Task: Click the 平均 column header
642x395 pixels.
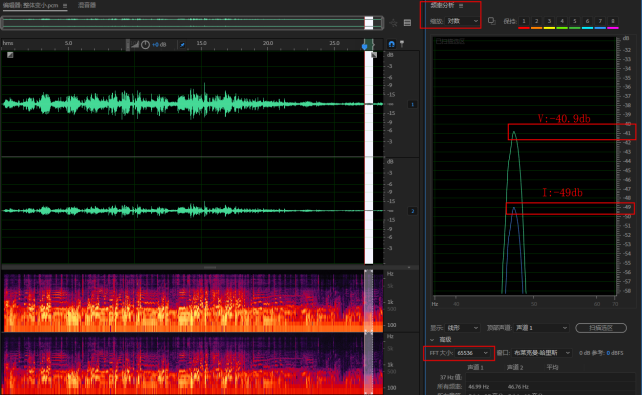Action: point(552,367)
